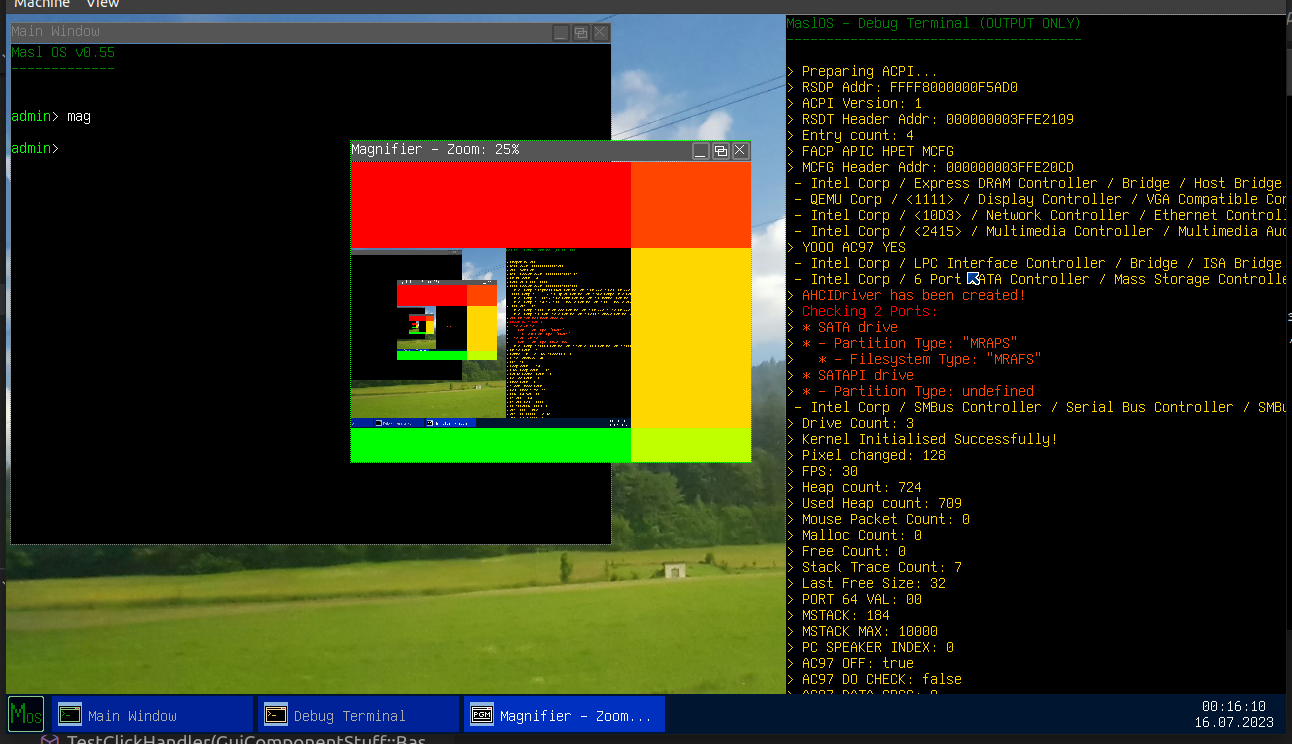Click the 'QEMU Corp / <1111>' device line
The height and width of the screenshot is (744, 1292).
[1040, 199]
